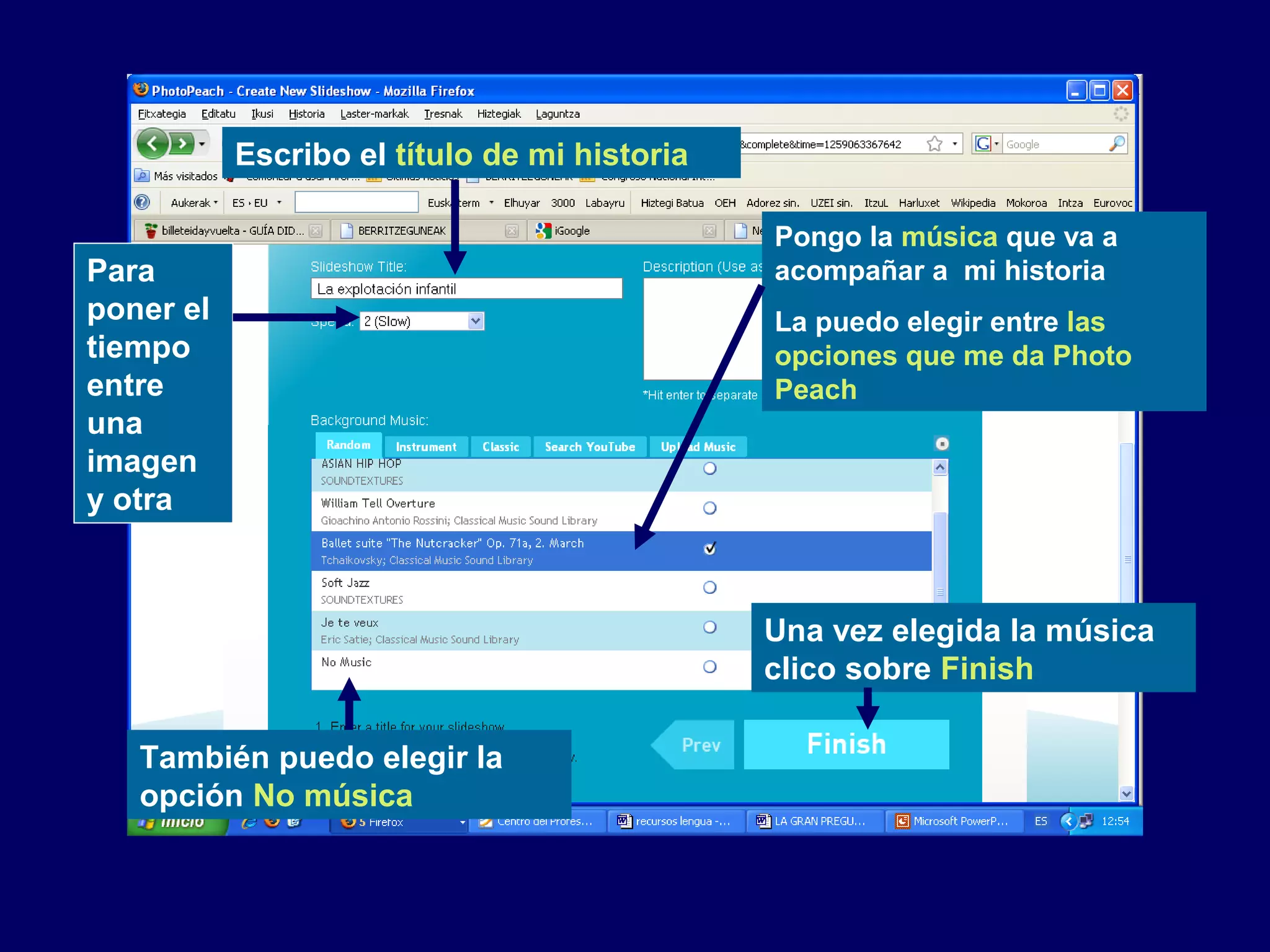Expand the speed dropdown showing 2 (Slow)
This screenshot has width=1270, height=952.
(476, 321)
